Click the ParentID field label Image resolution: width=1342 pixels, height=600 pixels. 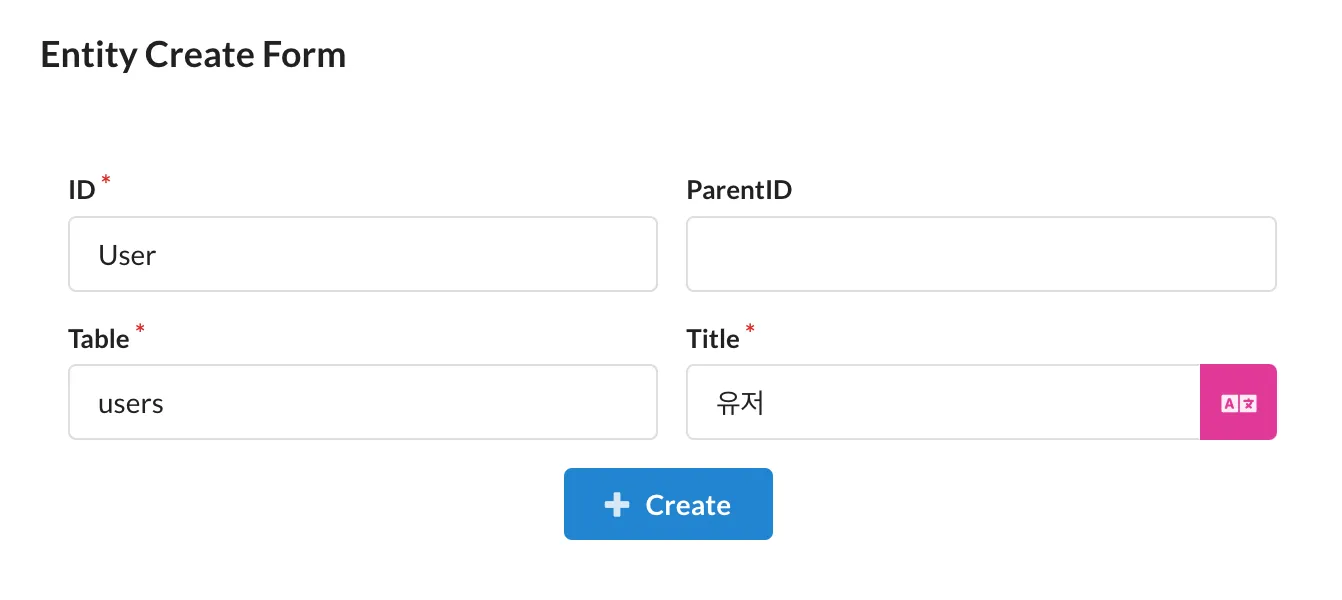point(740,189)
